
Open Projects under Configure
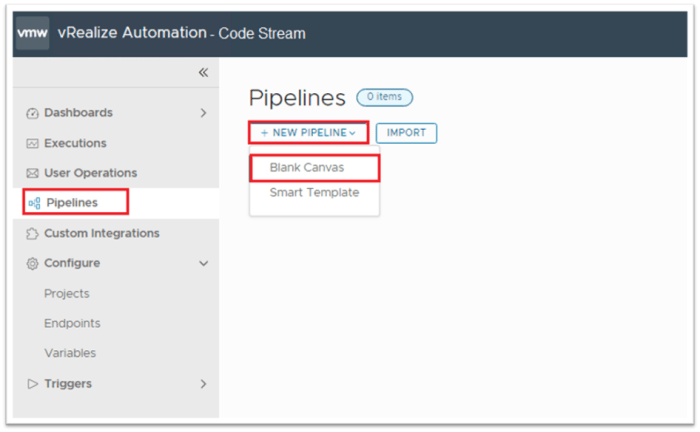[66, 293]
